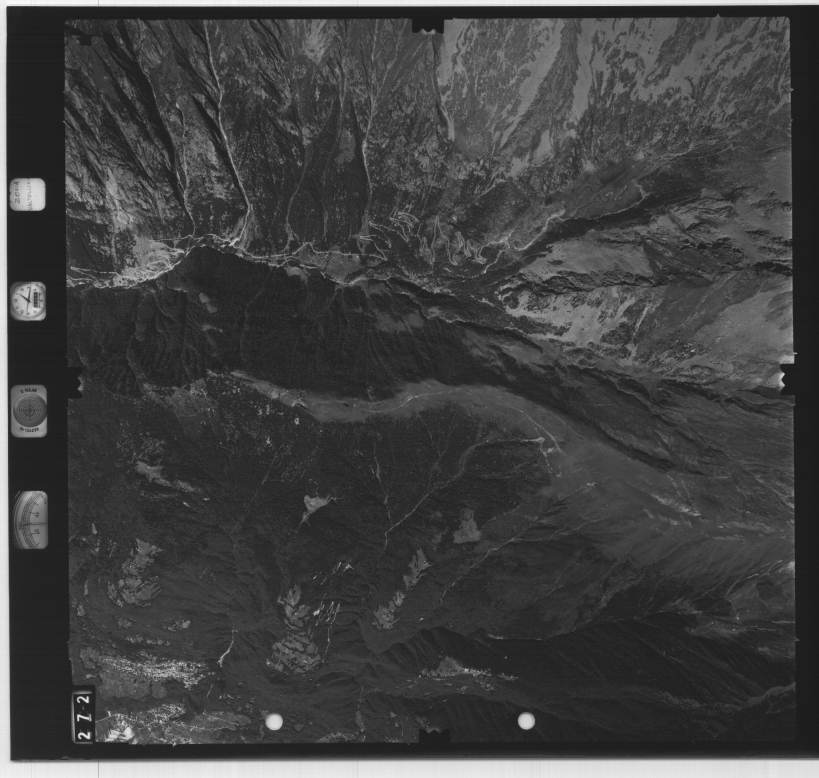Select the left-edge fiducial notch
819x778 pixels.
click(74, 383)
